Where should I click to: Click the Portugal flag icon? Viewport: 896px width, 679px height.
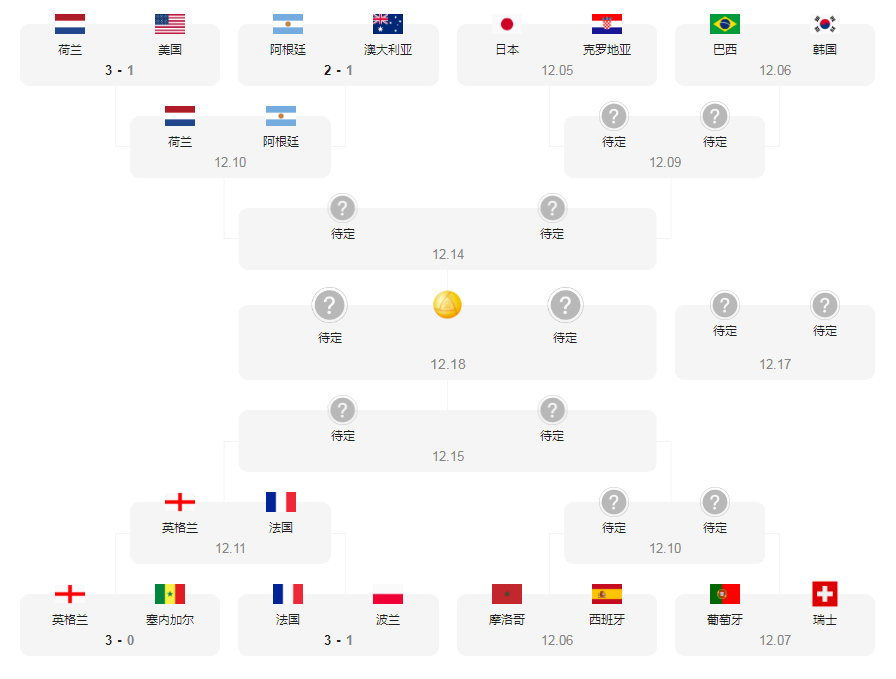[x=725, y=594]
